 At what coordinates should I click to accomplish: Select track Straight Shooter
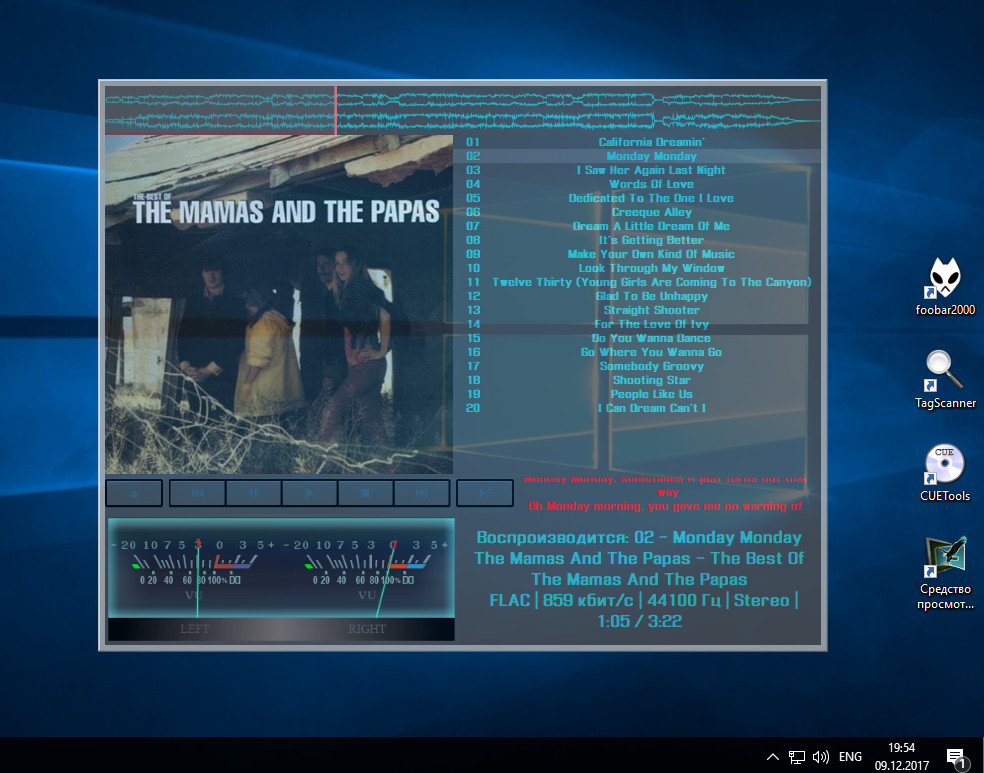click(x=637, y=310)
